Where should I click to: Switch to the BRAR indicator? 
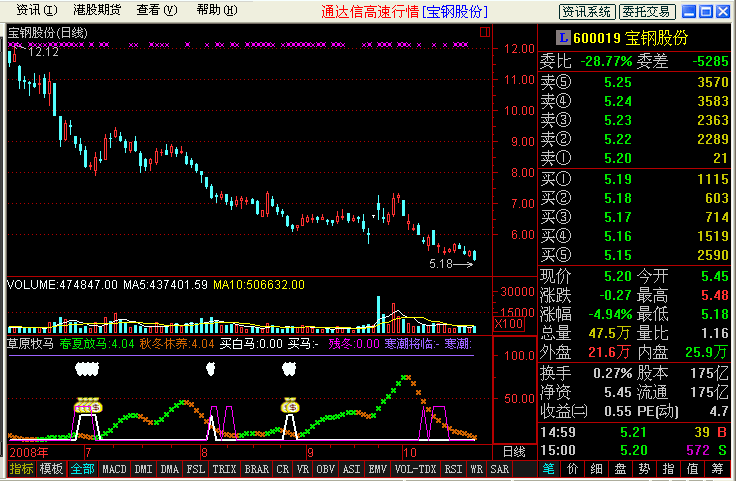click(x=256, y=469)
